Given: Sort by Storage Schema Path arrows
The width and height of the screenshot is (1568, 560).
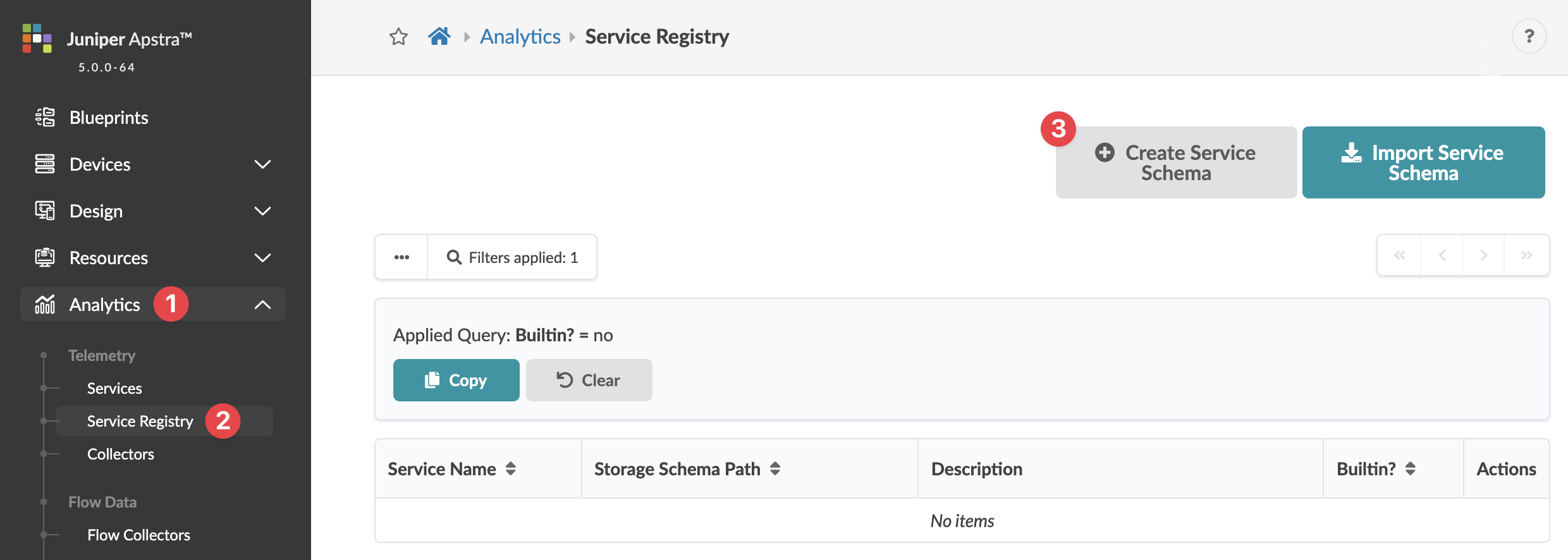Looking at the screenshot, I should [x=775, y=469].
